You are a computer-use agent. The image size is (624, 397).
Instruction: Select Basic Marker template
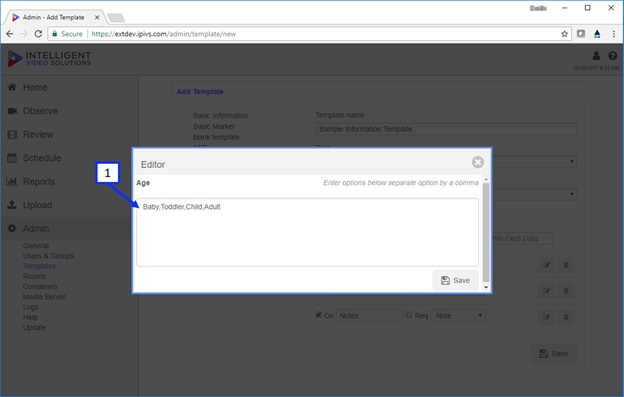[214, 126]
